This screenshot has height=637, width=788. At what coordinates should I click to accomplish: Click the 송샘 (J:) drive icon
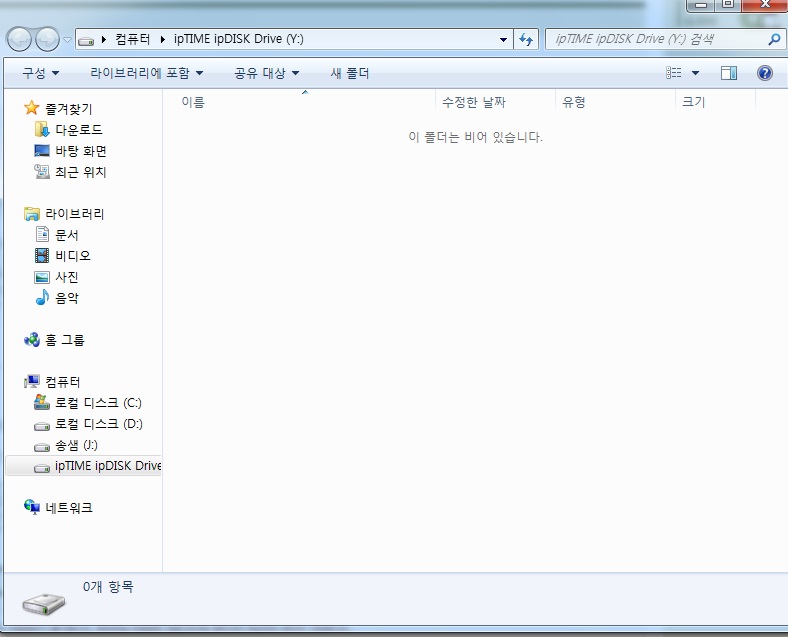tap(42, 447)
